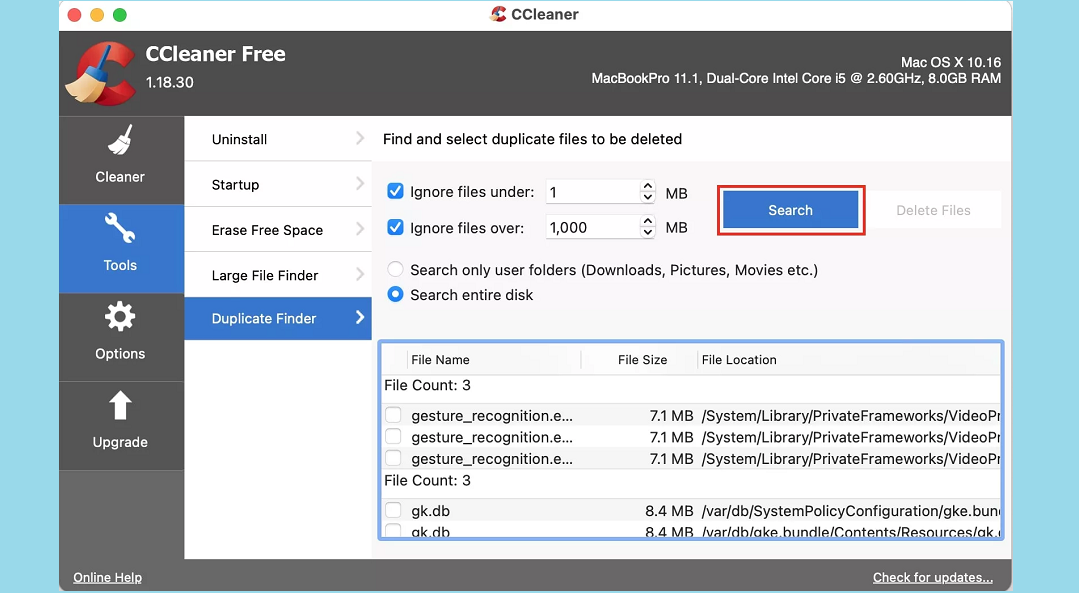
Task: Select the Tools wrench icon
Action: (x=120, y=228)
